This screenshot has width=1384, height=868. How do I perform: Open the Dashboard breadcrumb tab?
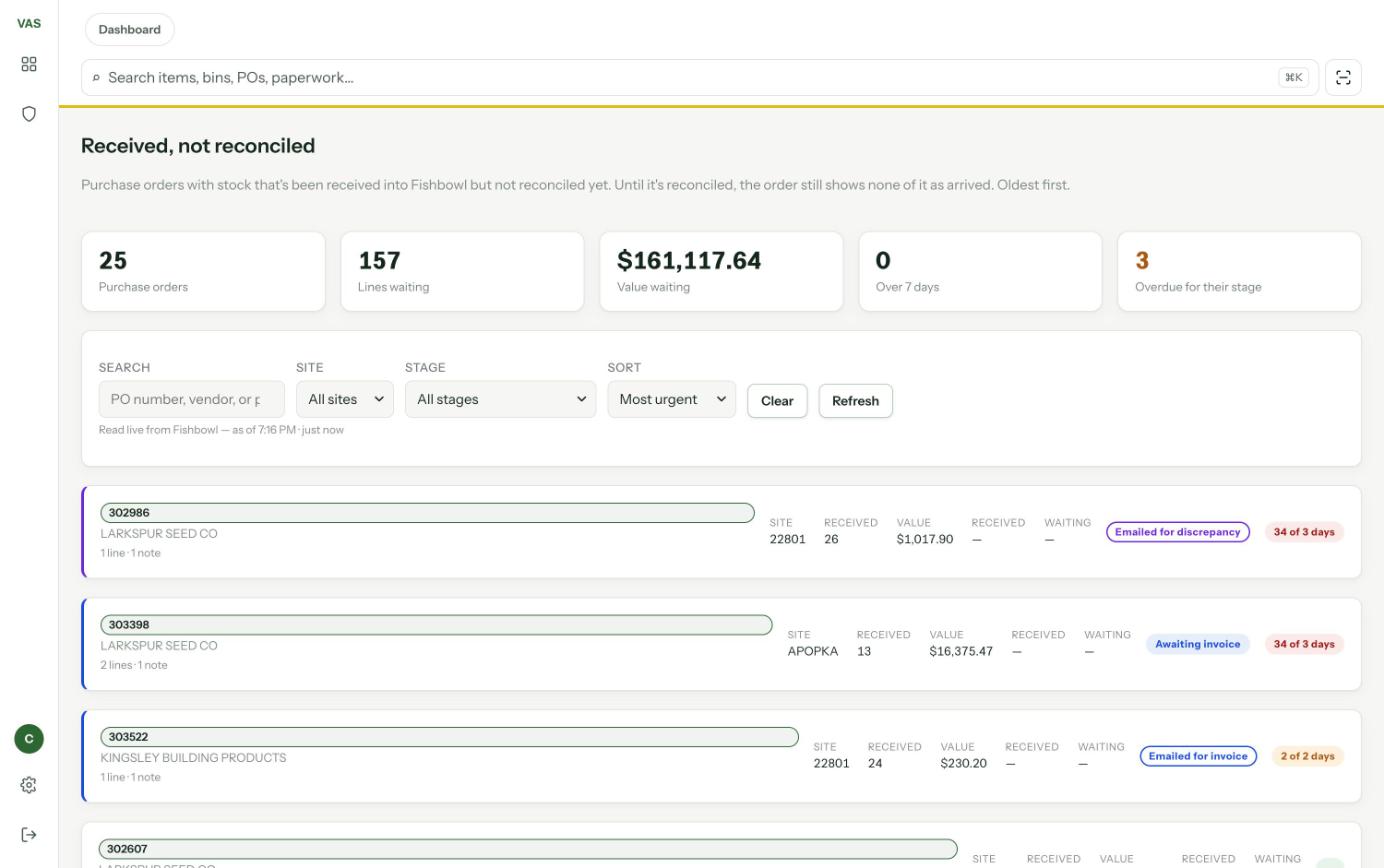coord(130,30)
